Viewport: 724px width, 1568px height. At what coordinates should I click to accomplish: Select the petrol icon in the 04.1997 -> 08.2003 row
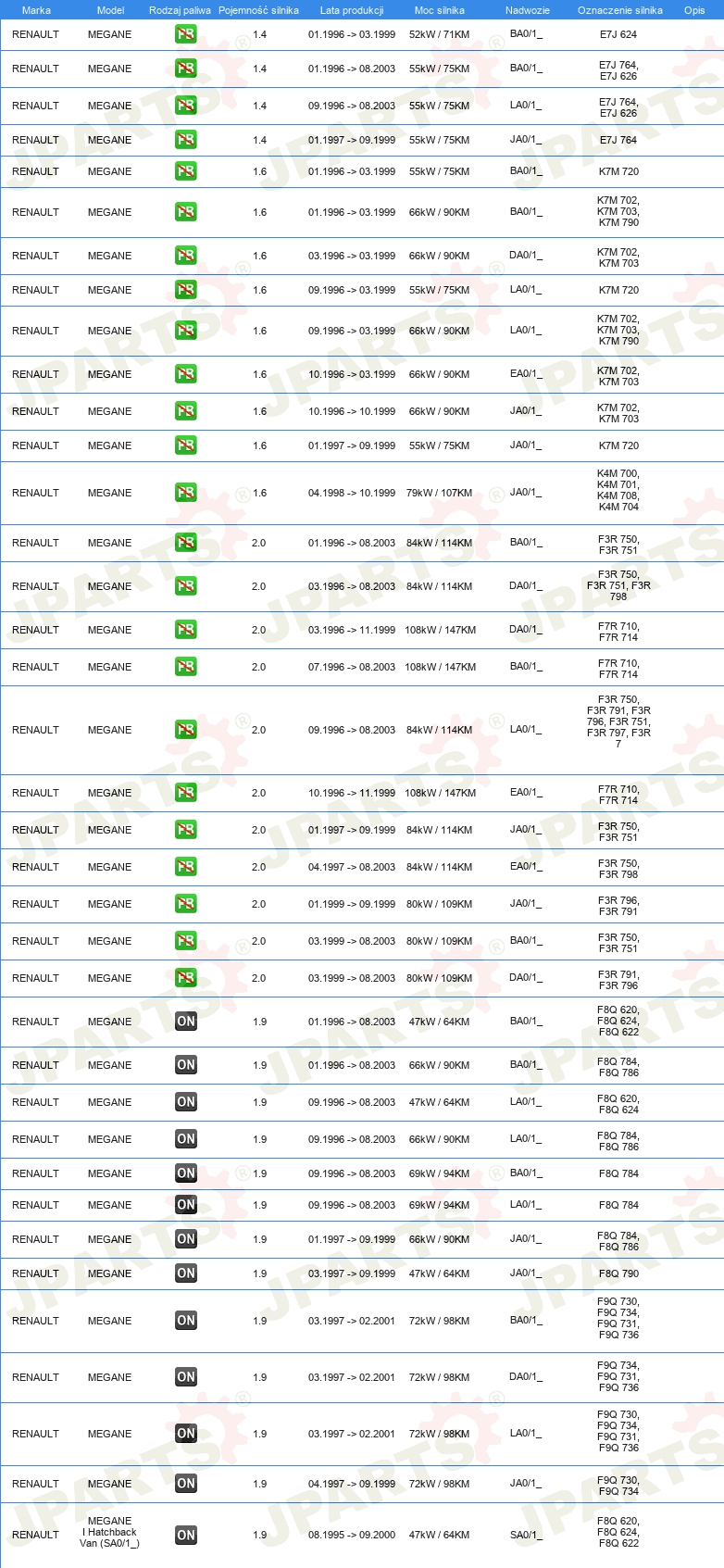pyautogui.click(x=186, y=867)
